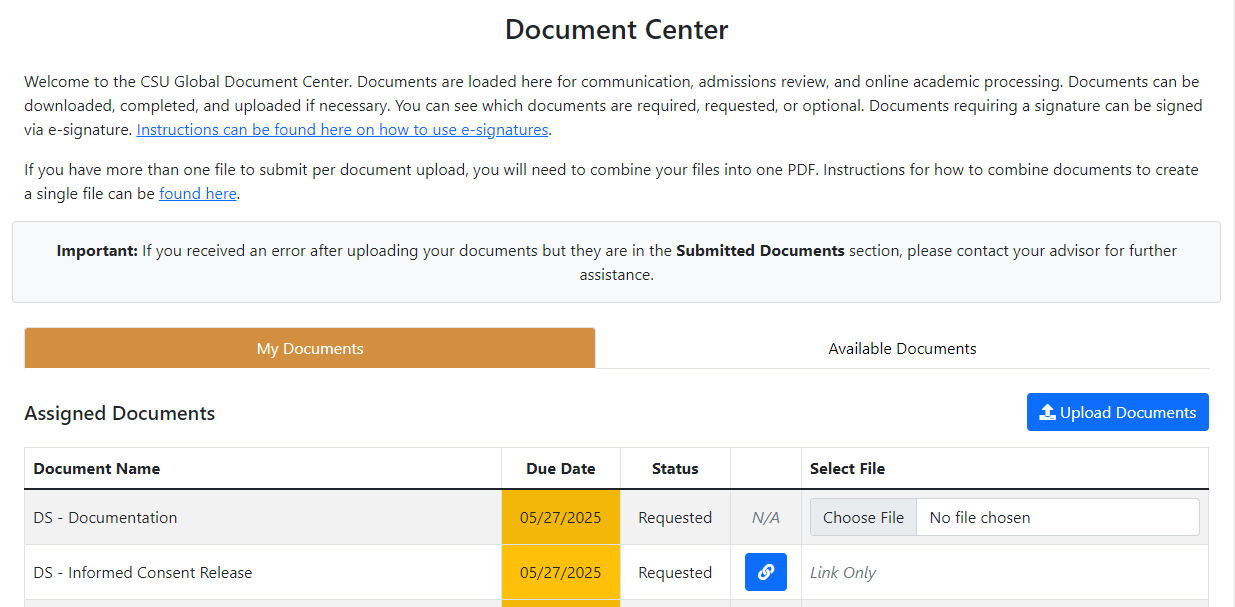Open the e-signatures instructions link
Screen dimensions: 1235x607
pyautogui.click(x=342, y=130)
